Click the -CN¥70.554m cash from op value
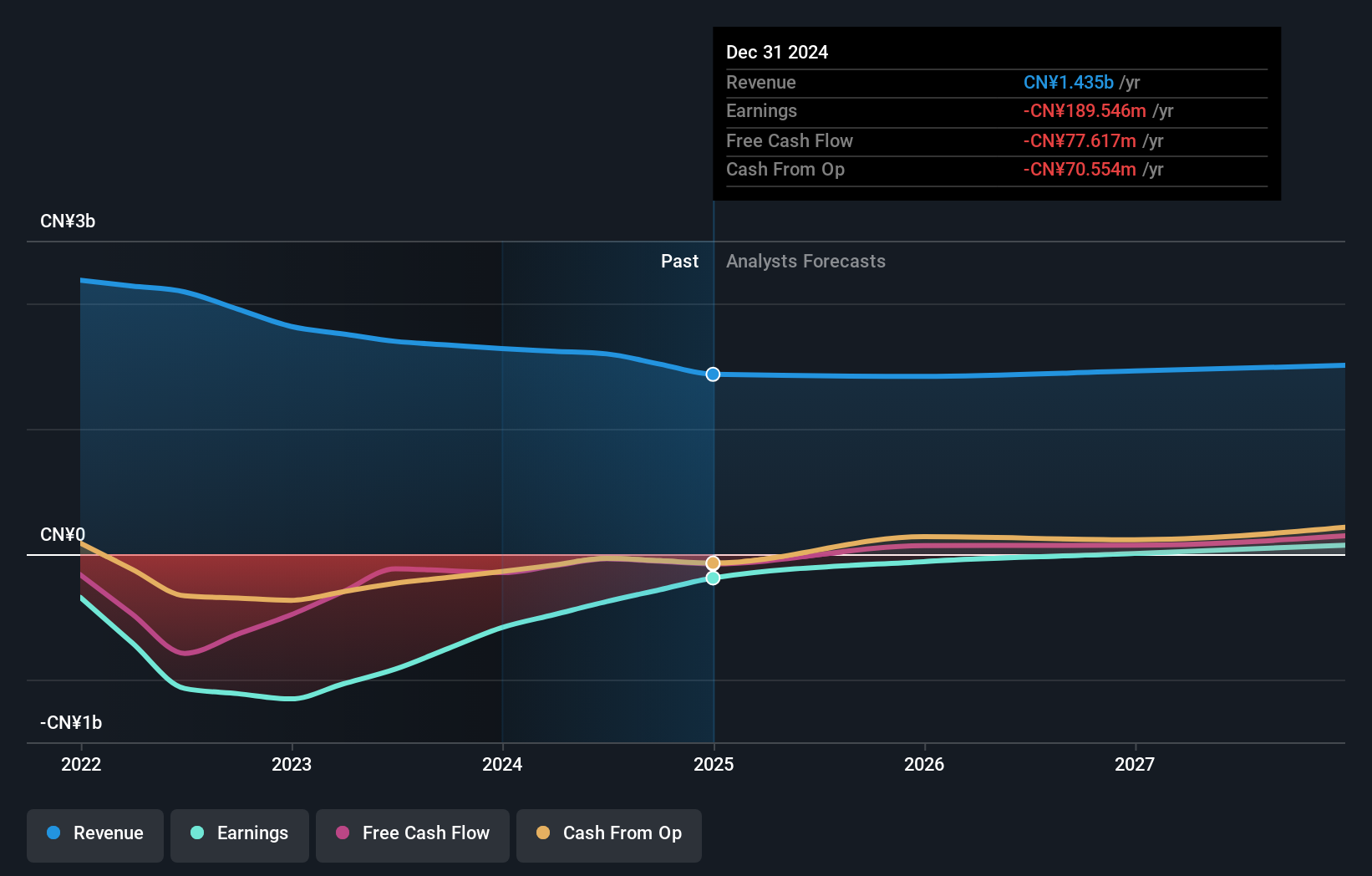This screenshot has width=1372, height=876. 1080,170
